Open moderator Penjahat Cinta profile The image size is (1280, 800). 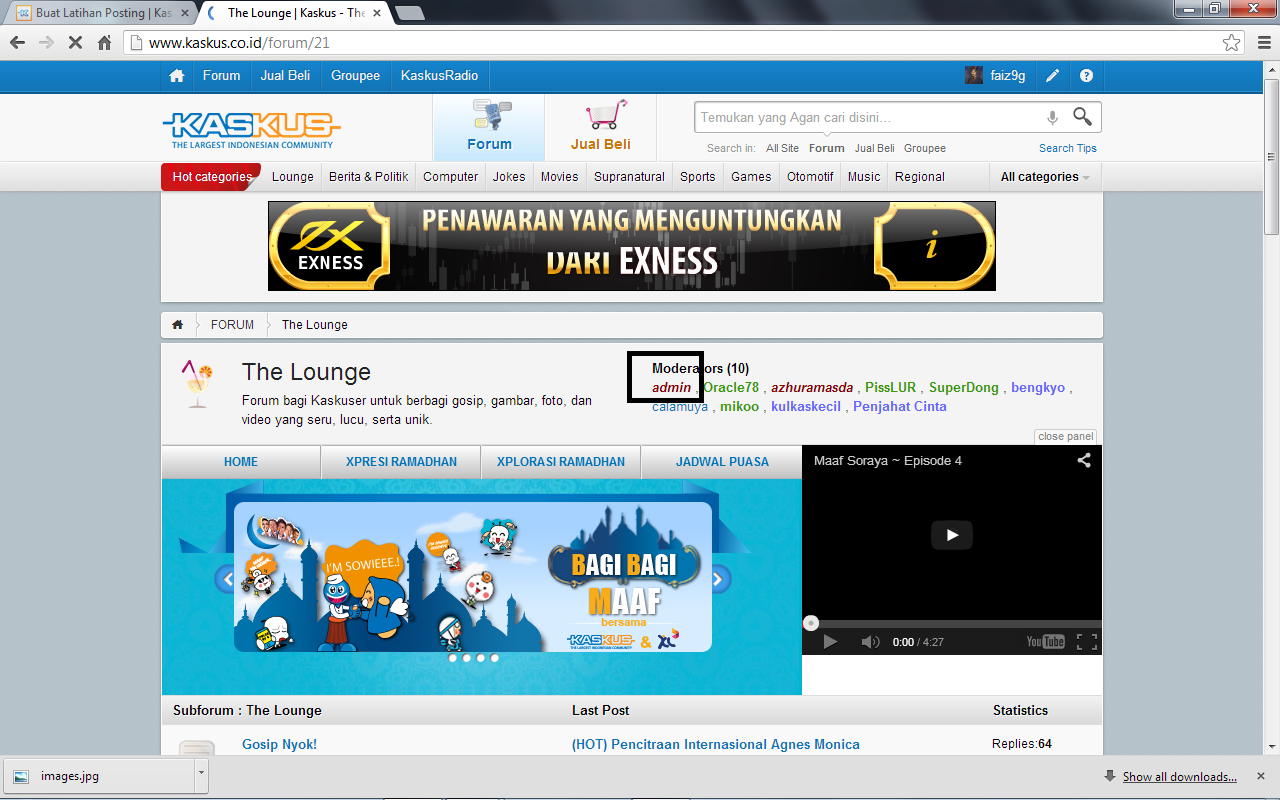coord(900,407)
